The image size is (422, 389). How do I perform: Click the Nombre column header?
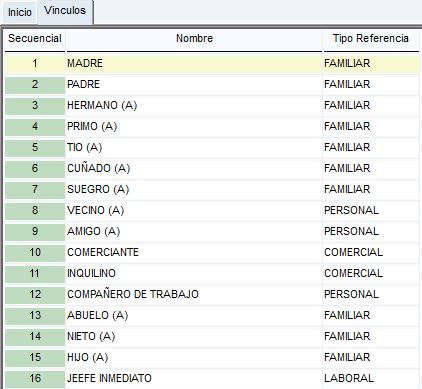pyautogui.click(x=194, y=39)
